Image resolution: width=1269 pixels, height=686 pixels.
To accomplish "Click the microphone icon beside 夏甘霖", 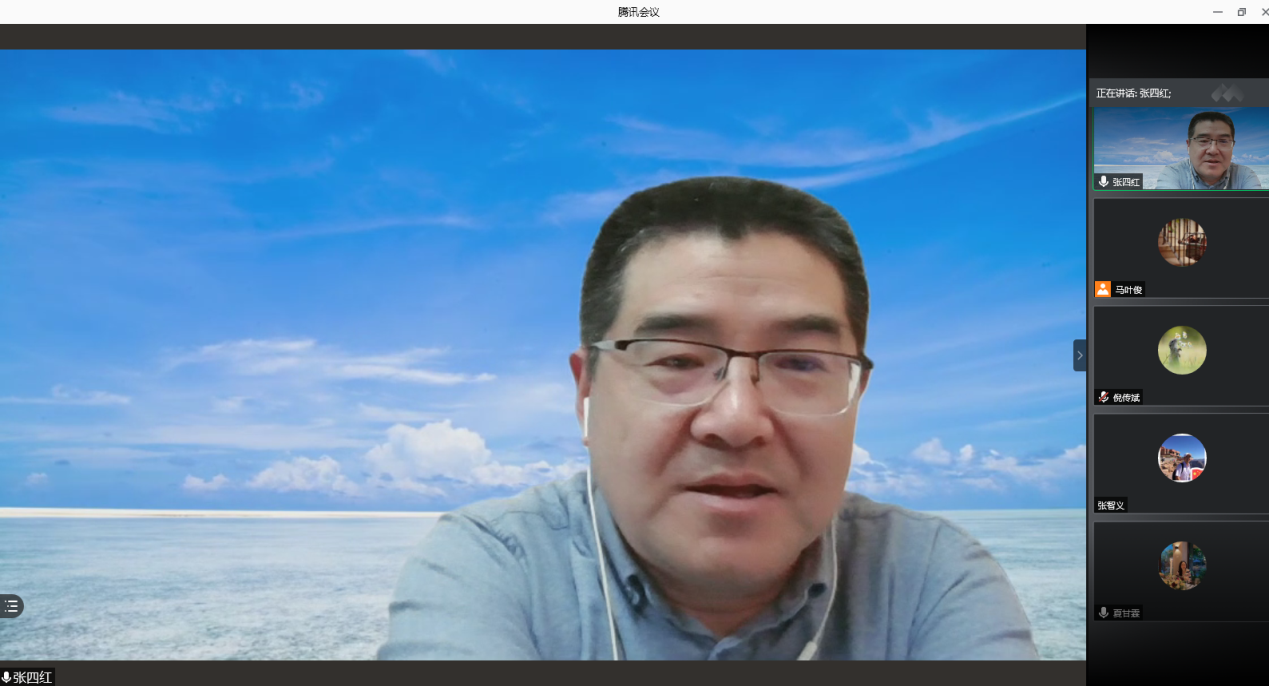I will click(x=1103, y=612).
